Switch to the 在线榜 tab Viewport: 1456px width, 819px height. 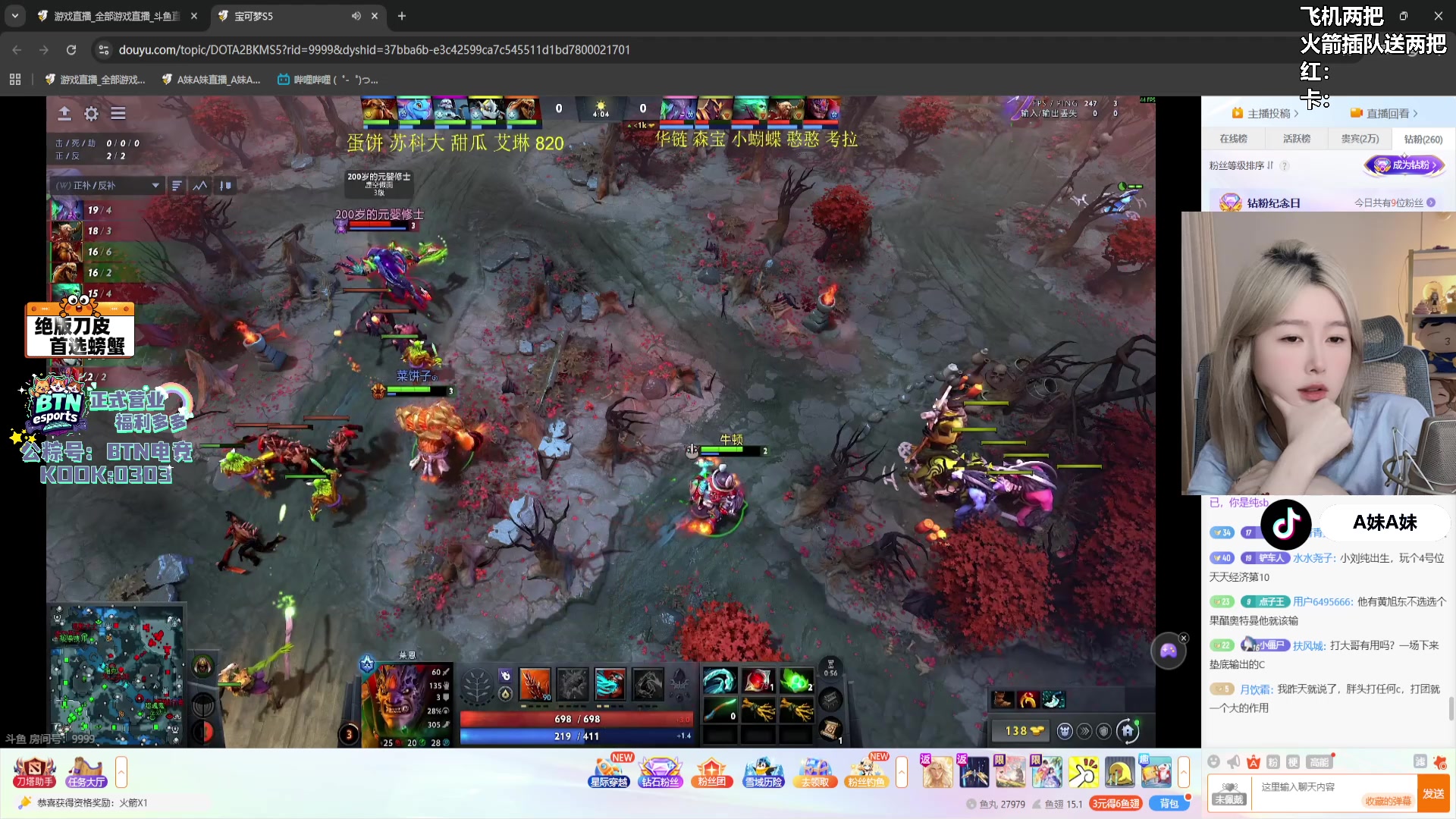point(1233,139)
